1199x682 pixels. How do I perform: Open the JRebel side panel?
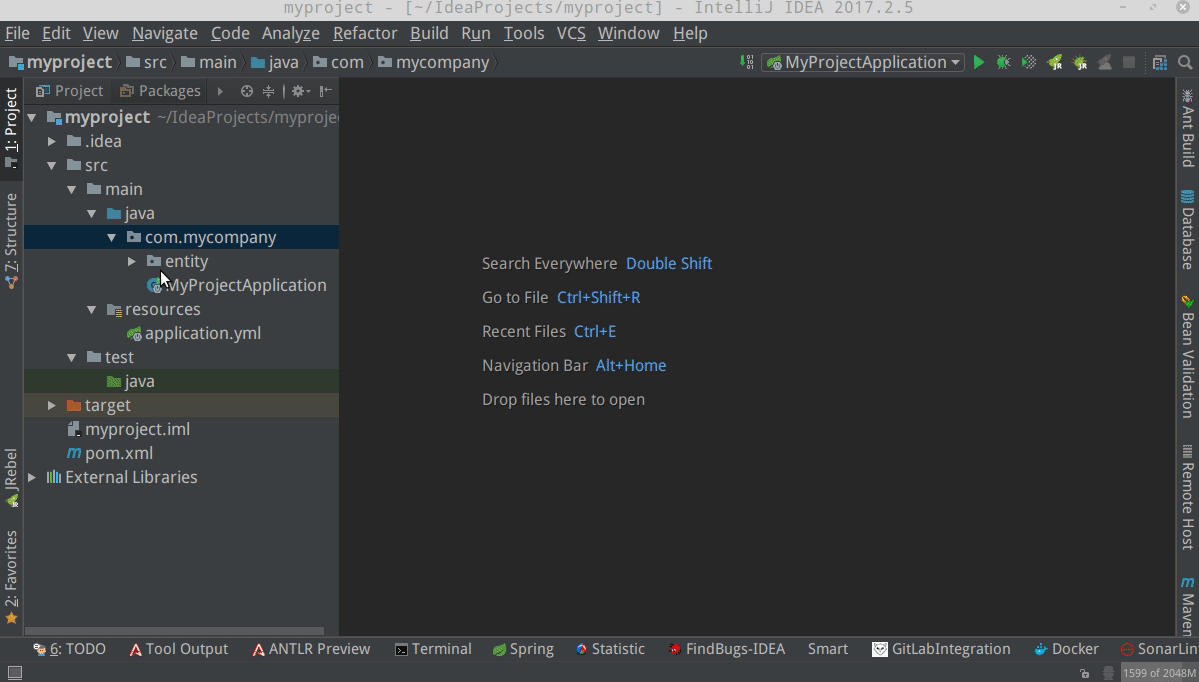(11, 478)
